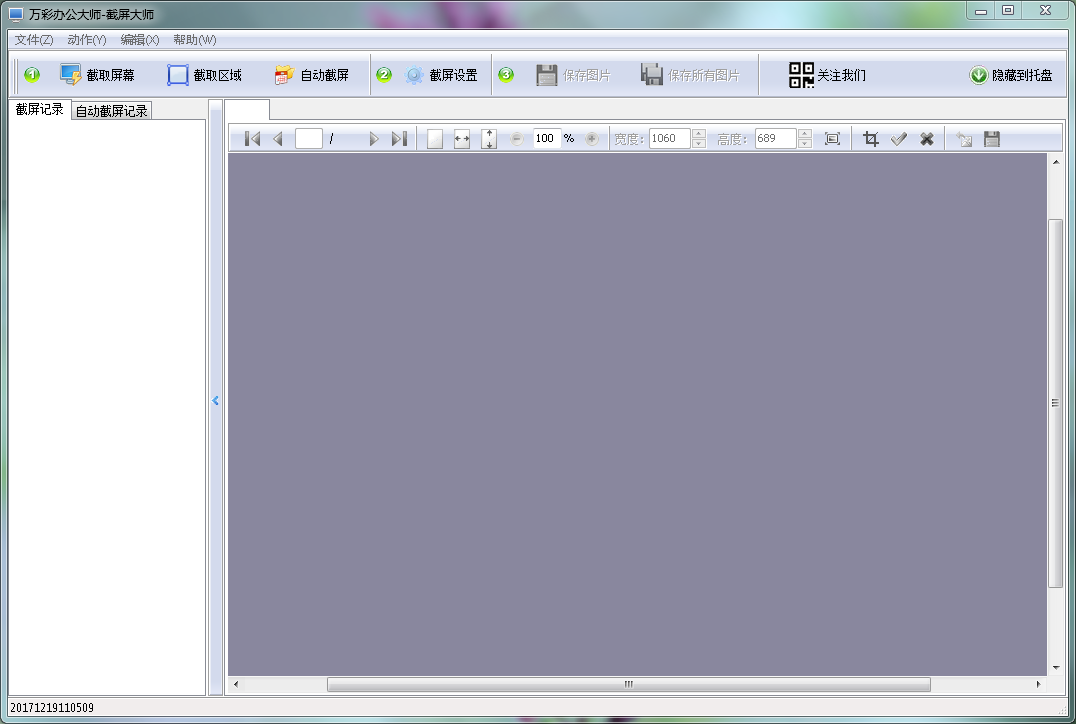Click the 截取屏幕 capture screen icon
This screenshot has height=724, width=1076.
pyautogui.click(x=71, y=75)
